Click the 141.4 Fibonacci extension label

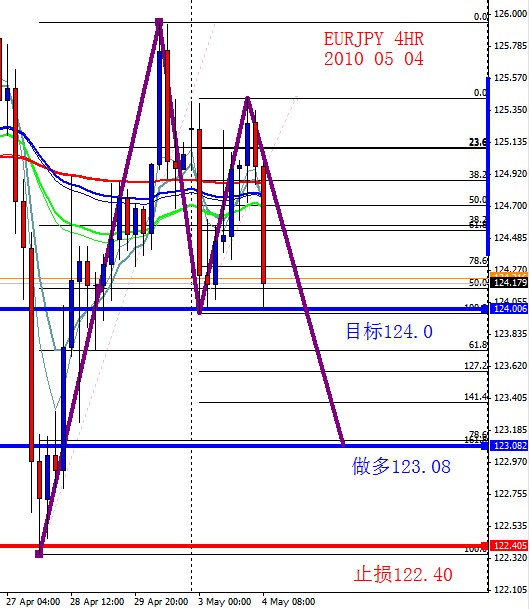(476, 397)
